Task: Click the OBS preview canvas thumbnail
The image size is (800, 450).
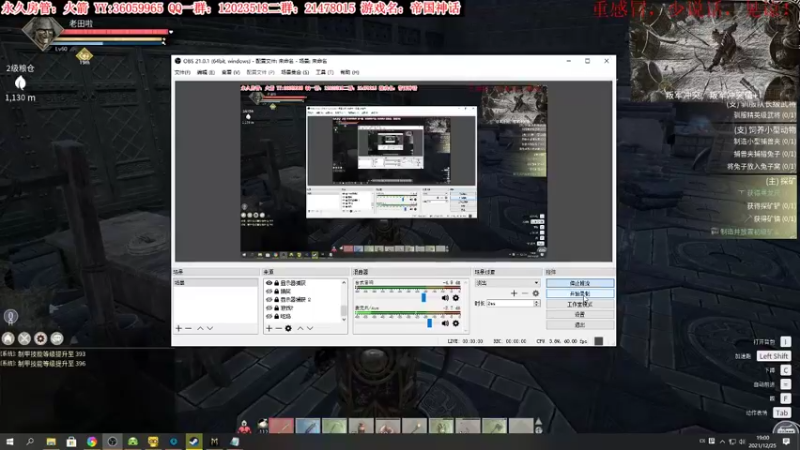Action: click(393, 171)
